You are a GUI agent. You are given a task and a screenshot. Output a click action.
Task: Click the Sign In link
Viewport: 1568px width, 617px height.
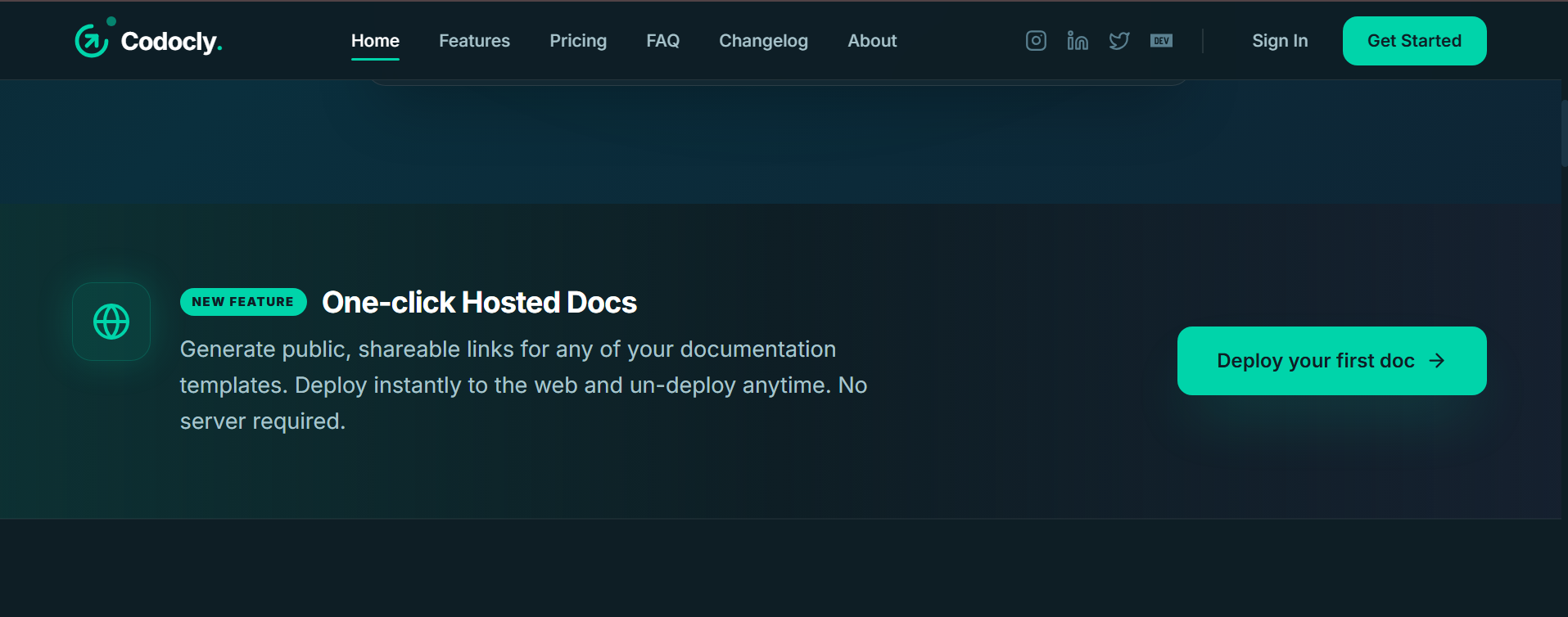[1280, 41]
